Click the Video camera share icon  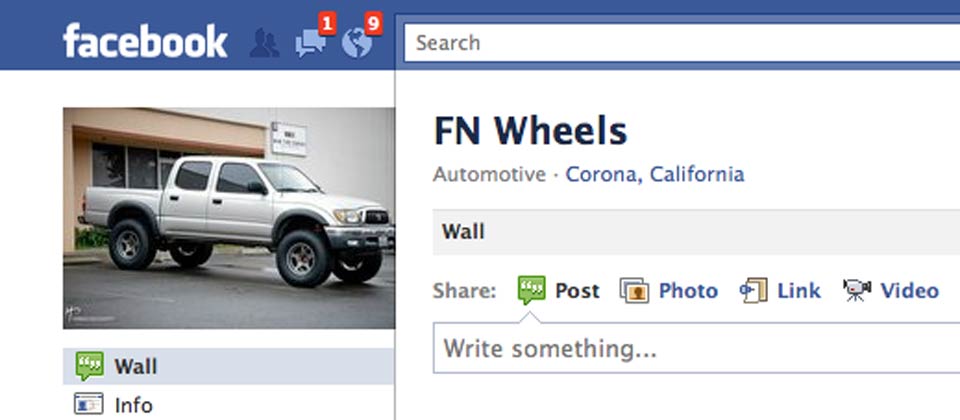click(x=857, y=291)
